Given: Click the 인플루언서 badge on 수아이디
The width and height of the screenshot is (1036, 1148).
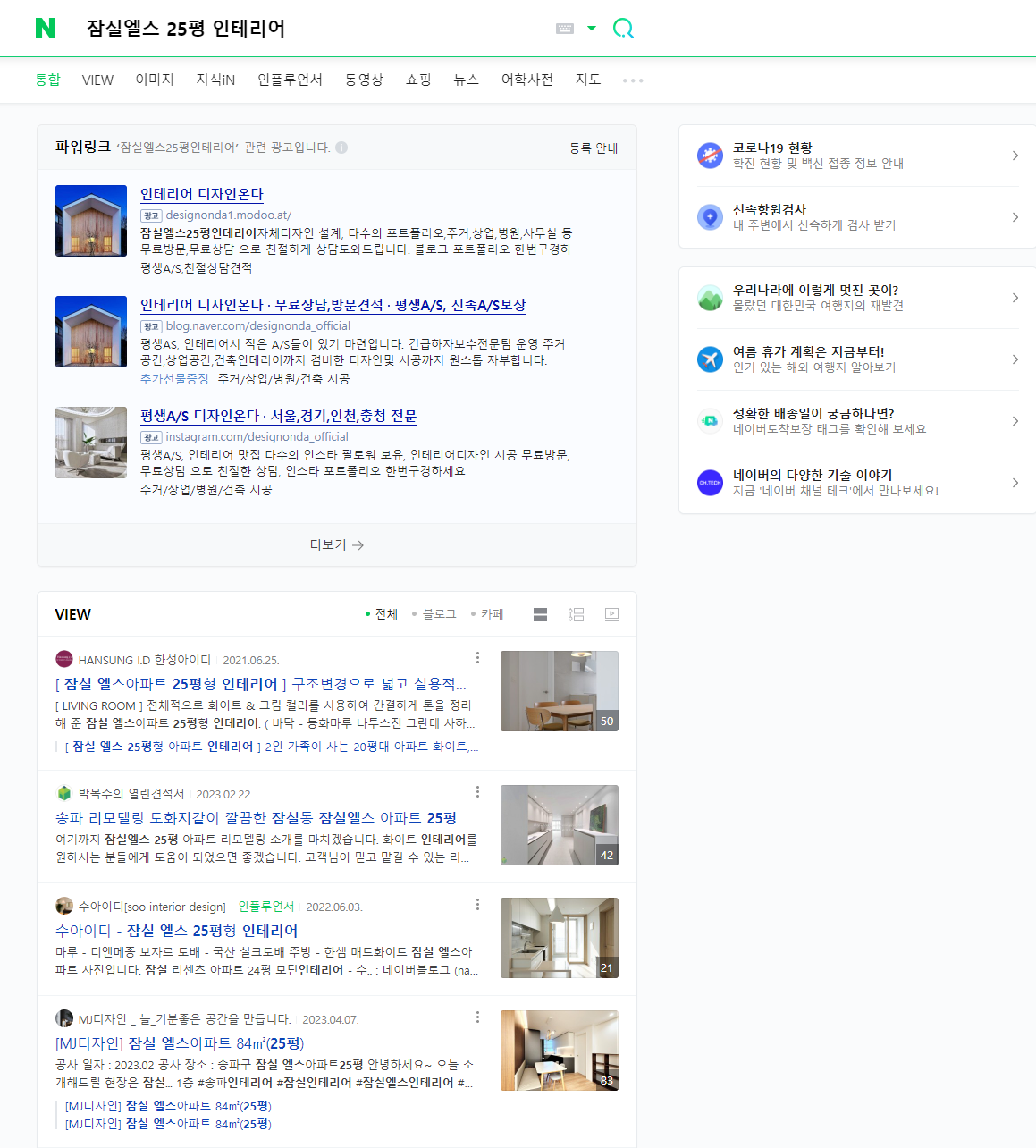Looking at the screenshot, I should (x=266, y=907).
